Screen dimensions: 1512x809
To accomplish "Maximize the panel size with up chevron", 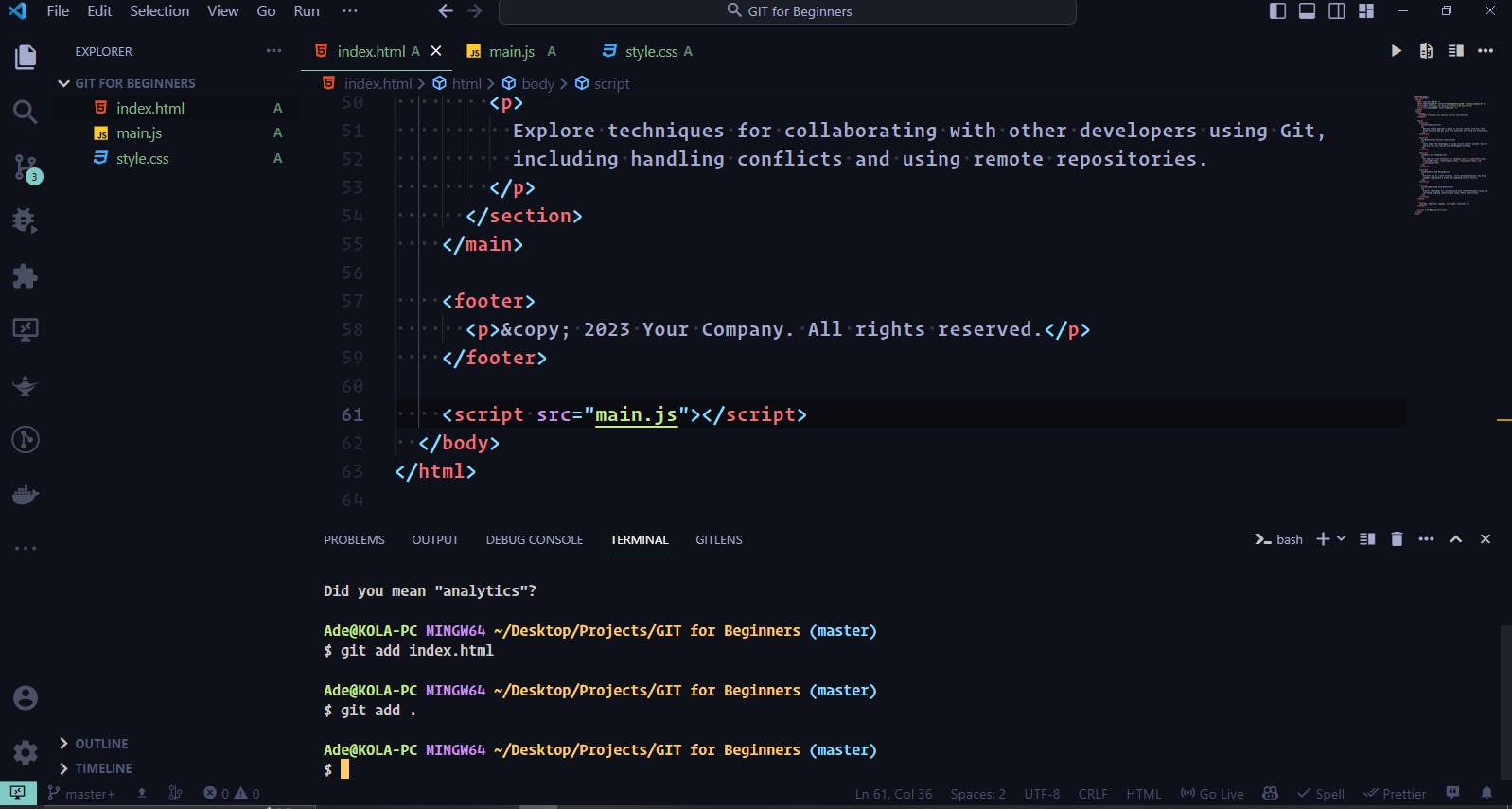I will [x=1456, y=539].
